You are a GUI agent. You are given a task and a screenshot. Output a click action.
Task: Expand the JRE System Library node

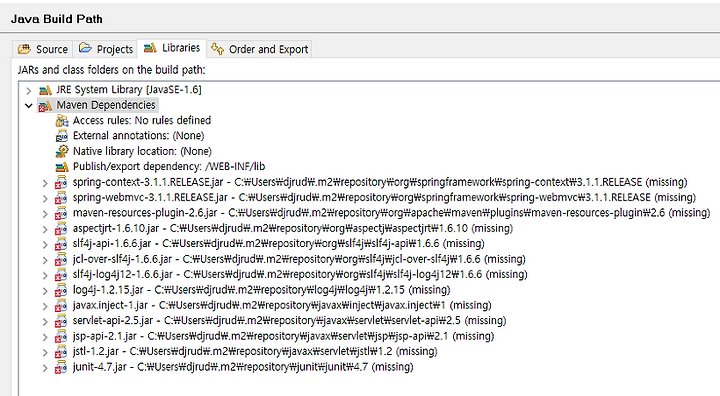[28, 91]
